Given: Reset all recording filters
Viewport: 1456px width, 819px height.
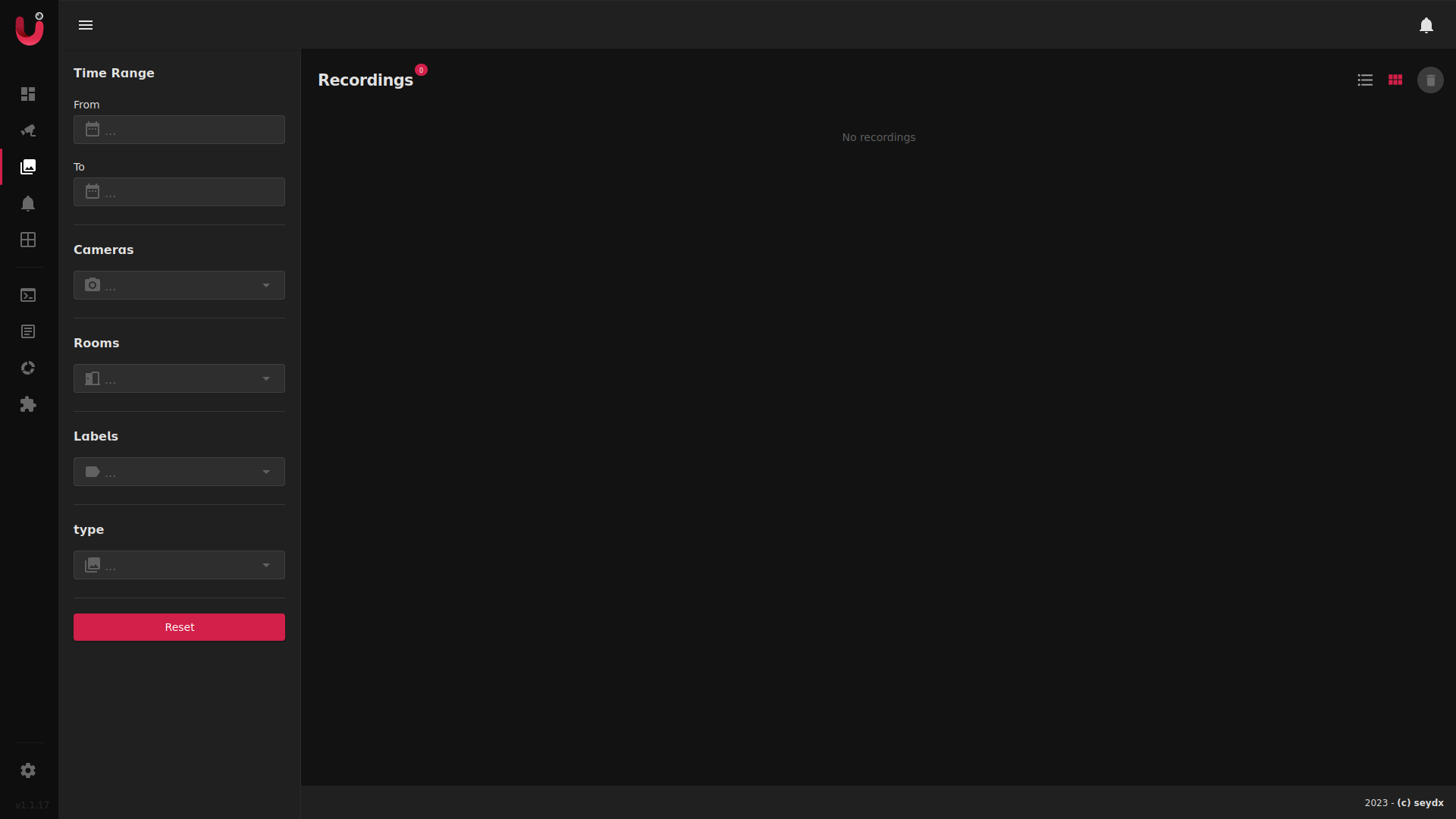Looking at the screenshot, I should (x=179, y=627).
